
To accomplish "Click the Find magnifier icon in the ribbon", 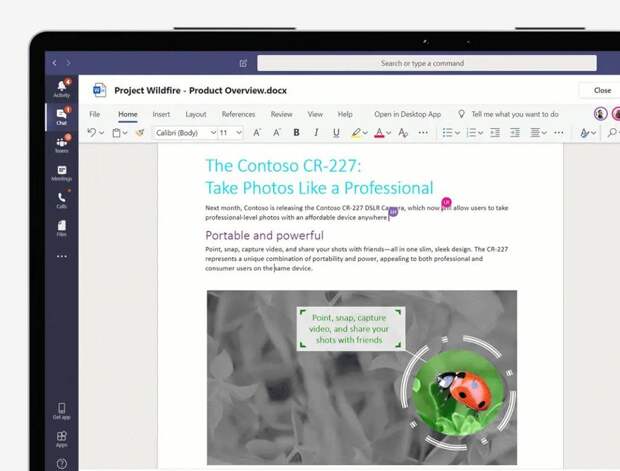I will click(612, 132).
